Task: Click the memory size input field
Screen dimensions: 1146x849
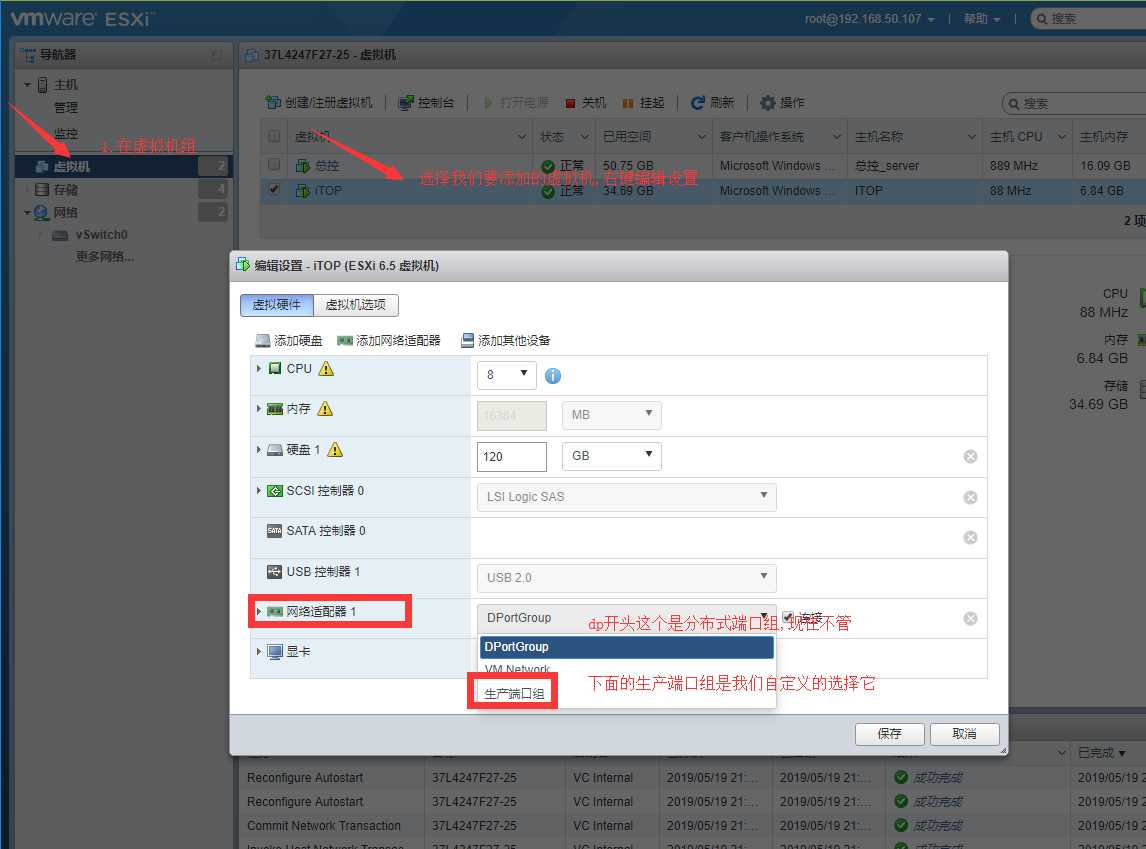Action: pyautogui.click(x=512, y=416)
